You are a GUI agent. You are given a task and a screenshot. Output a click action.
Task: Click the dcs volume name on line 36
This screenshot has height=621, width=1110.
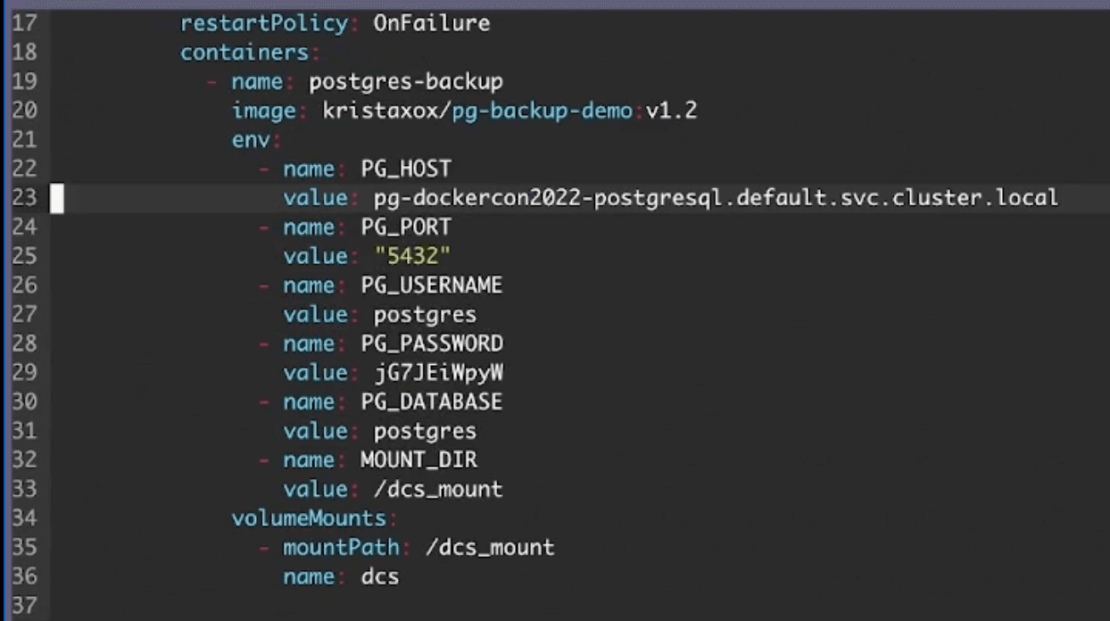click(x=380, y=576)
